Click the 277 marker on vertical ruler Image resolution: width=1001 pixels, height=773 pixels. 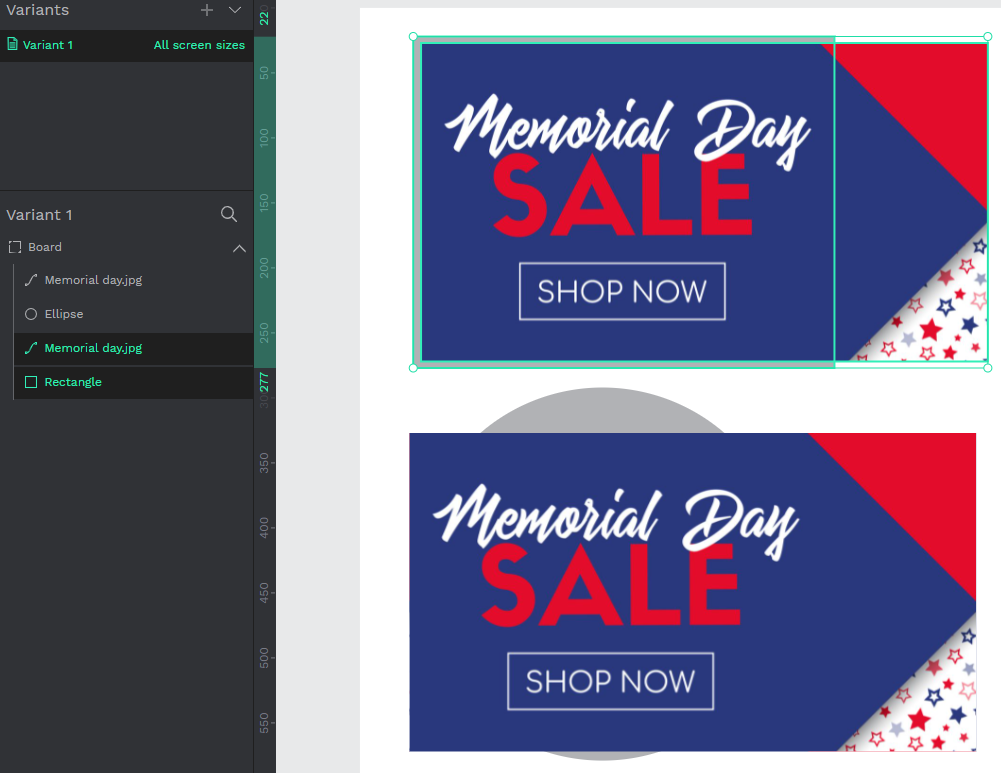(264, 382)
